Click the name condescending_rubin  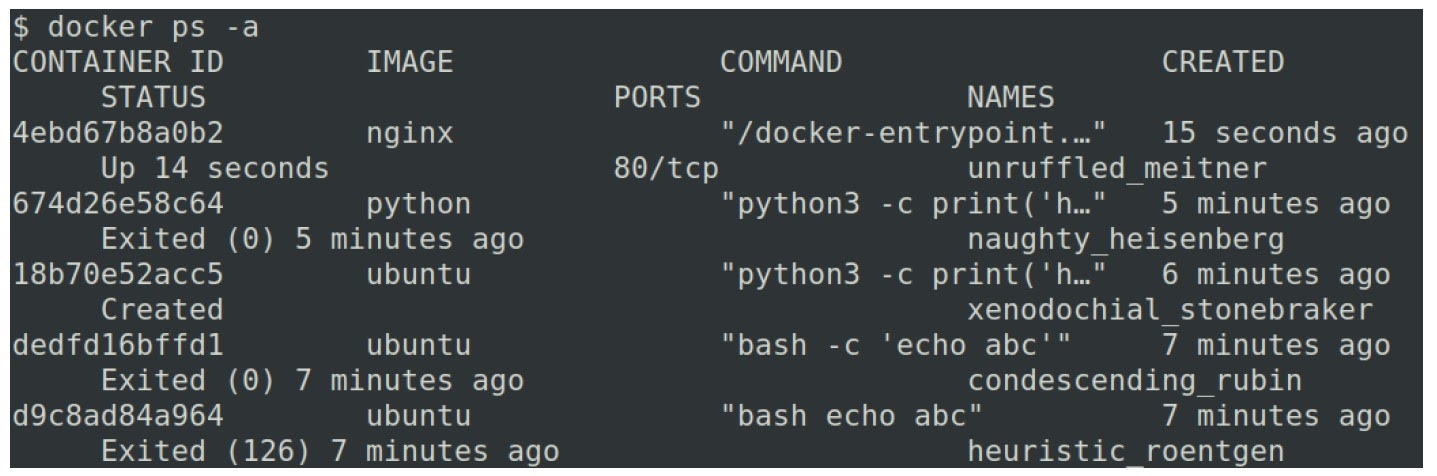(1134, 382)
